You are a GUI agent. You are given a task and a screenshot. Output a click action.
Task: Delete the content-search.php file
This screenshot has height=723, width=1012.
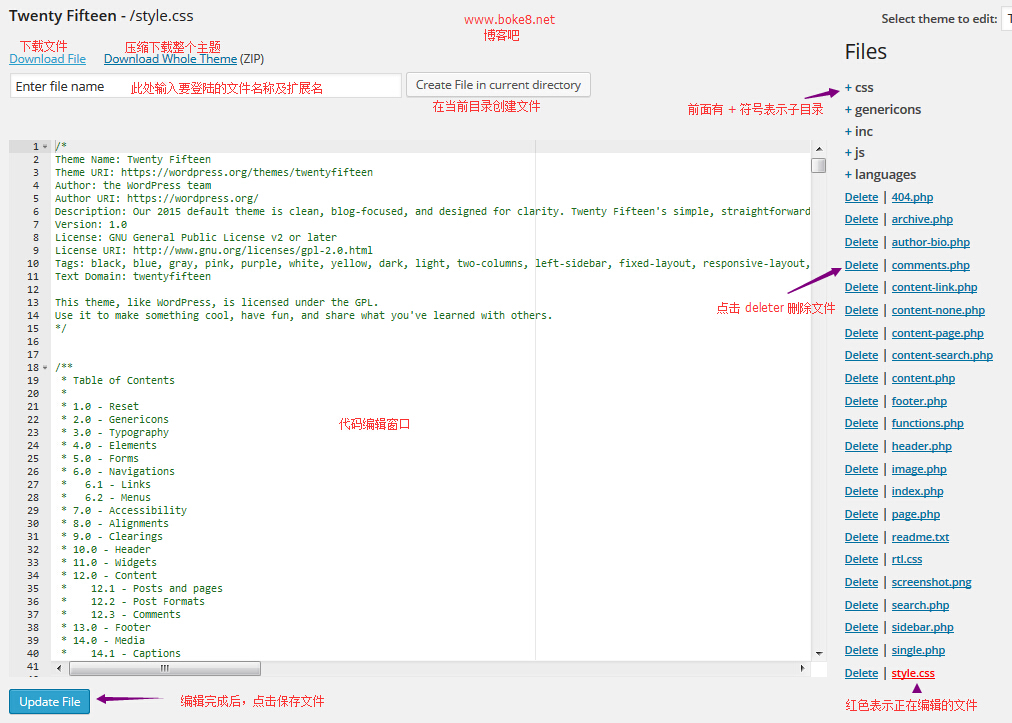coord(861,356)
